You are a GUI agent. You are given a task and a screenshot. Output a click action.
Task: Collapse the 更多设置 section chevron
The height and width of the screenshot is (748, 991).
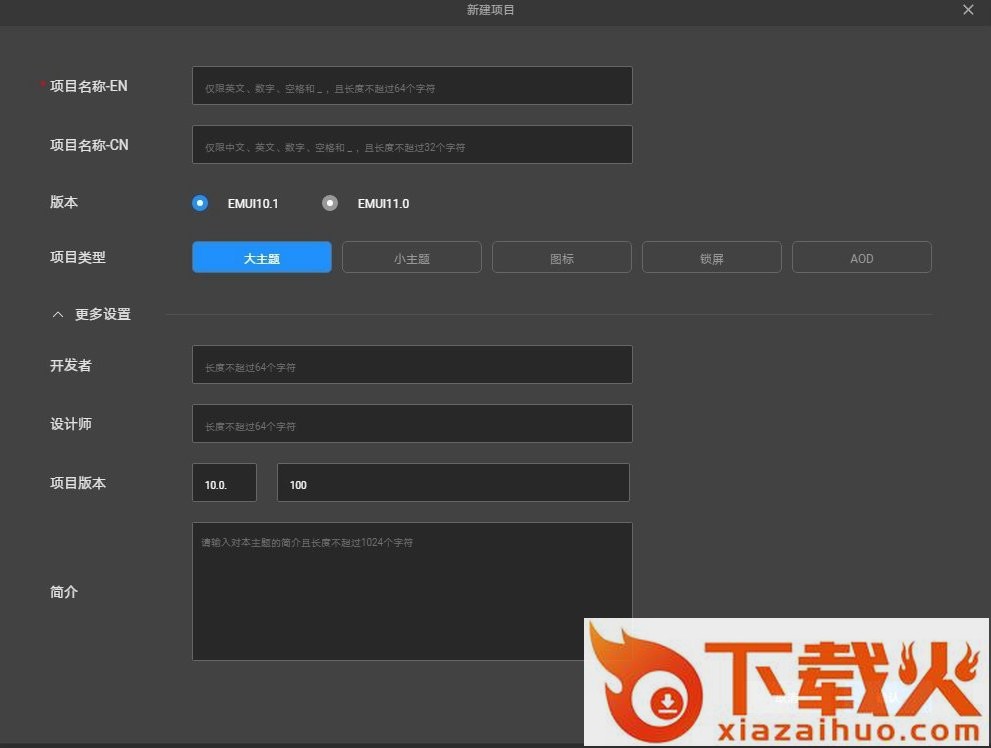[x=57, y=314]
